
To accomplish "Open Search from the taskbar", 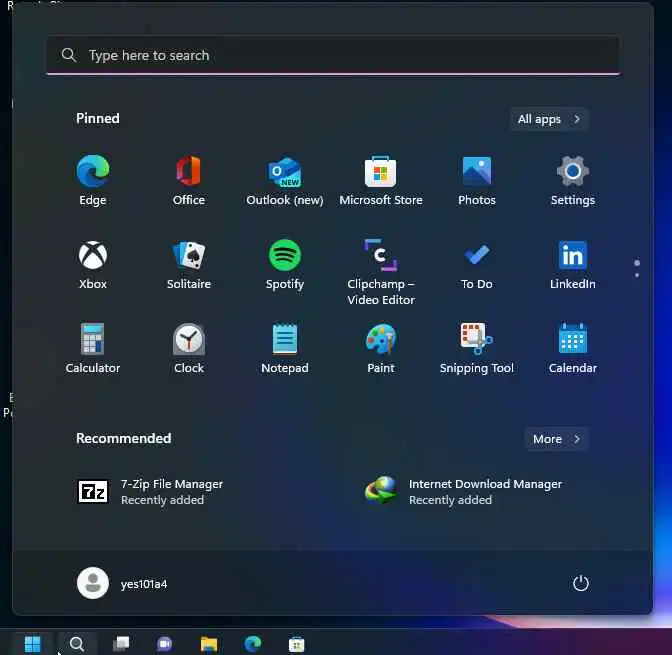I will (77, 643).
